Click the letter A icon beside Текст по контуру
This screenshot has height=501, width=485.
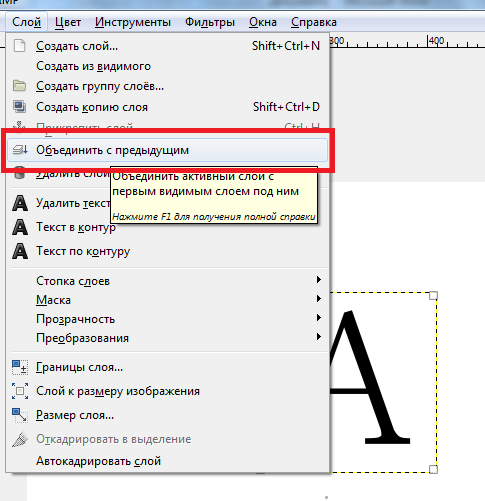coord(20,251)
